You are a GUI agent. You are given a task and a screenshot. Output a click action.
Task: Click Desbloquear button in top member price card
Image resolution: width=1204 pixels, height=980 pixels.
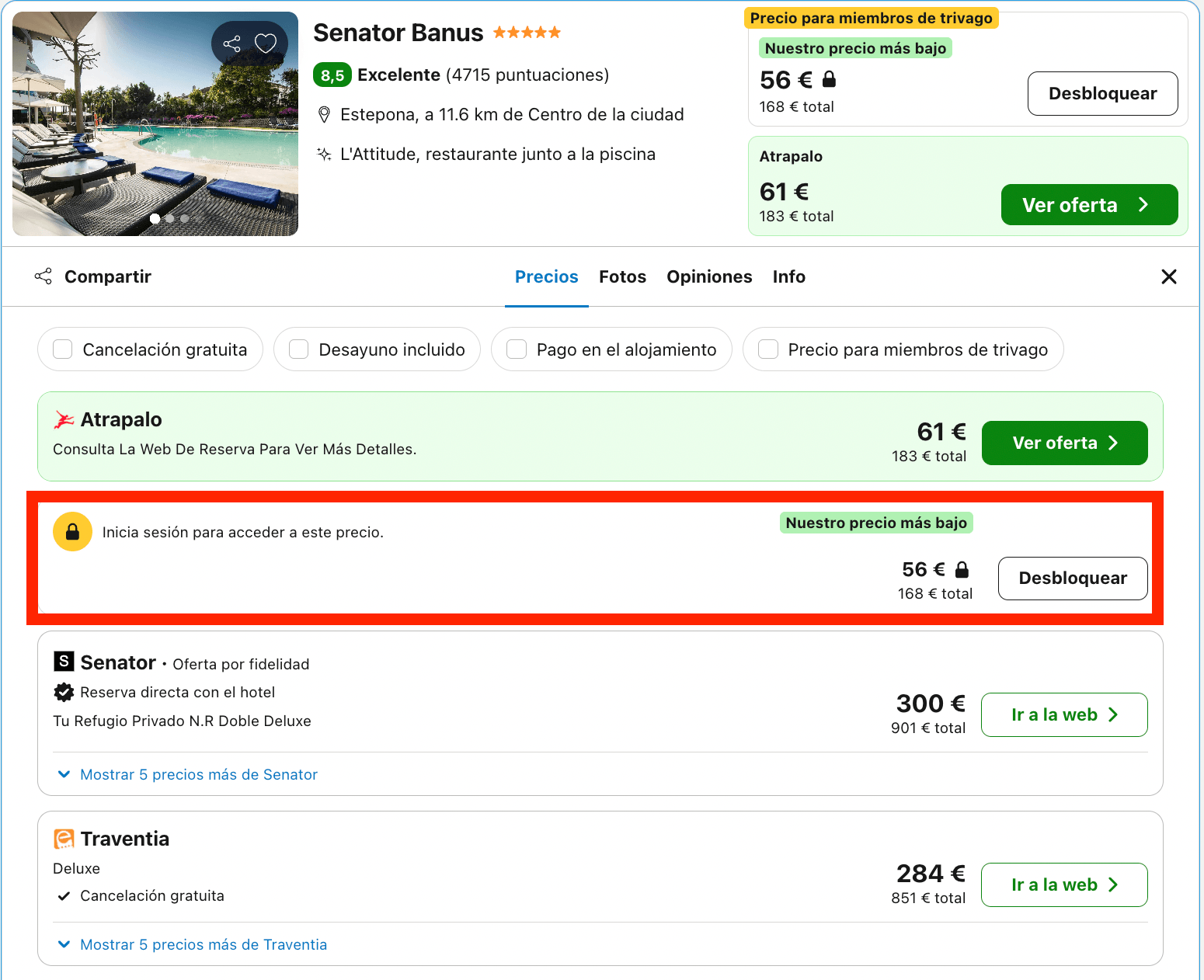pos(1102,94)
